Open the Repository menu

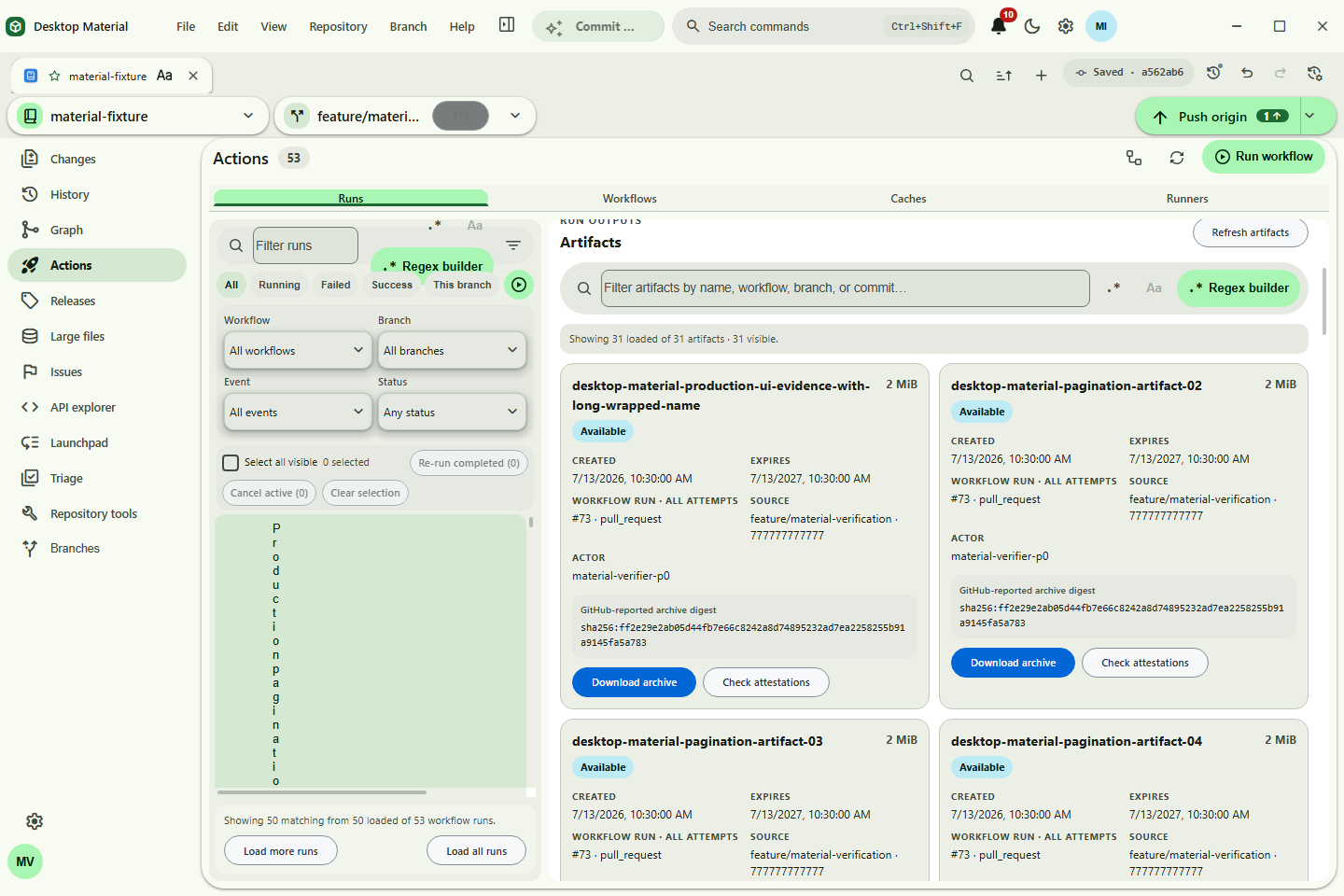pyautogui.click(x=338, y=26)
